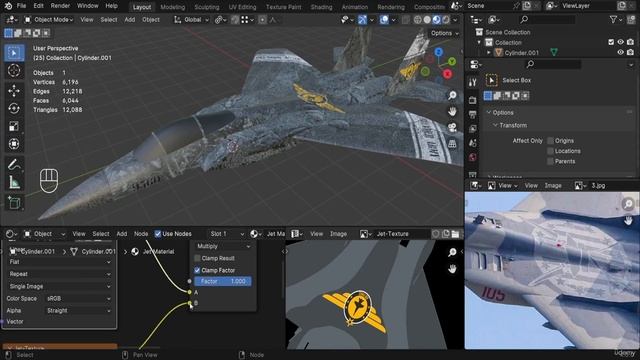Select wireframe viewport shading
Viewport: 640px width, 360px height.
[x=418, y=20]
